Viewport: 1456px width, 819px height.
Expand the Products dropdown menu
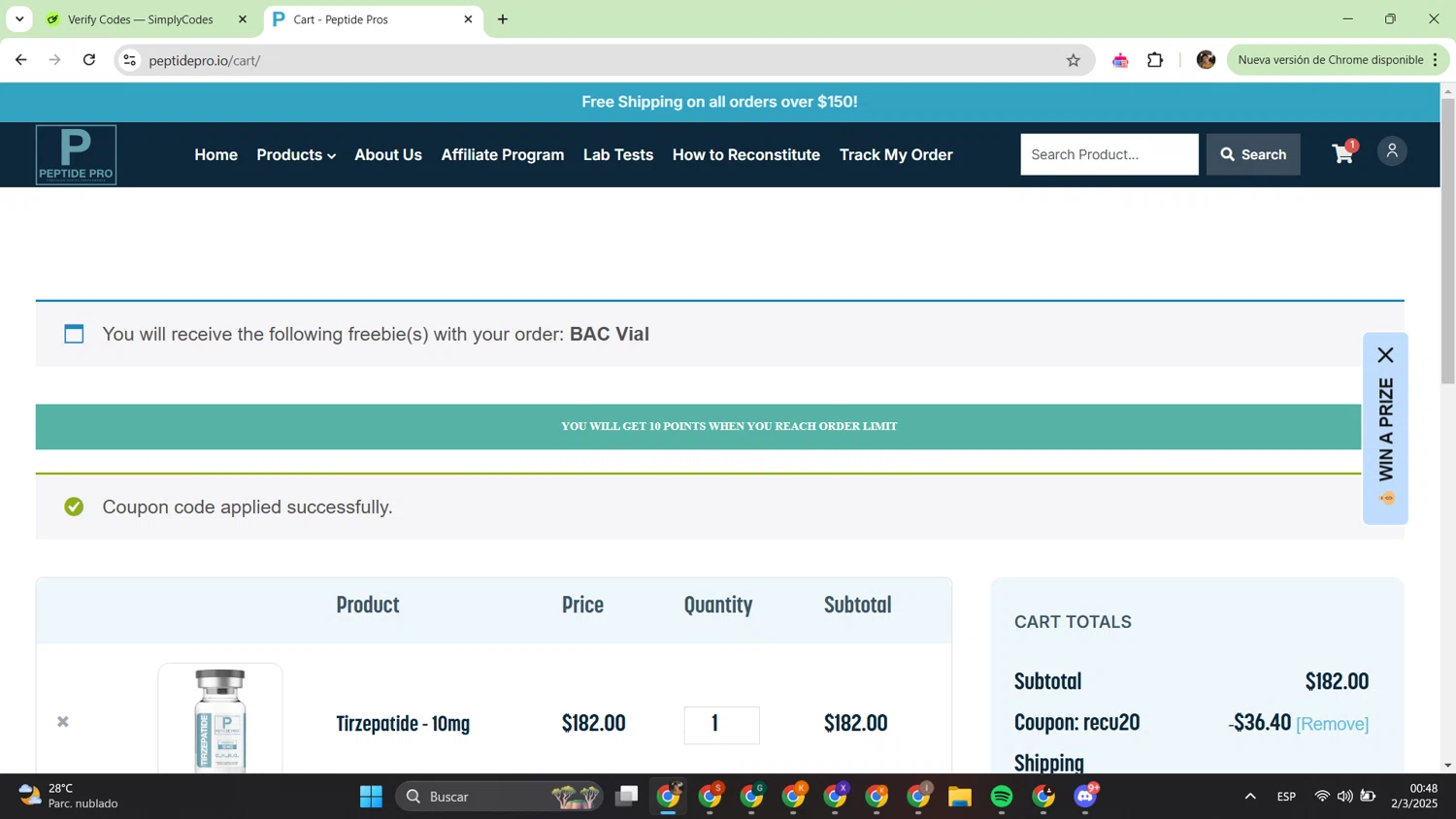pos(296,154)
